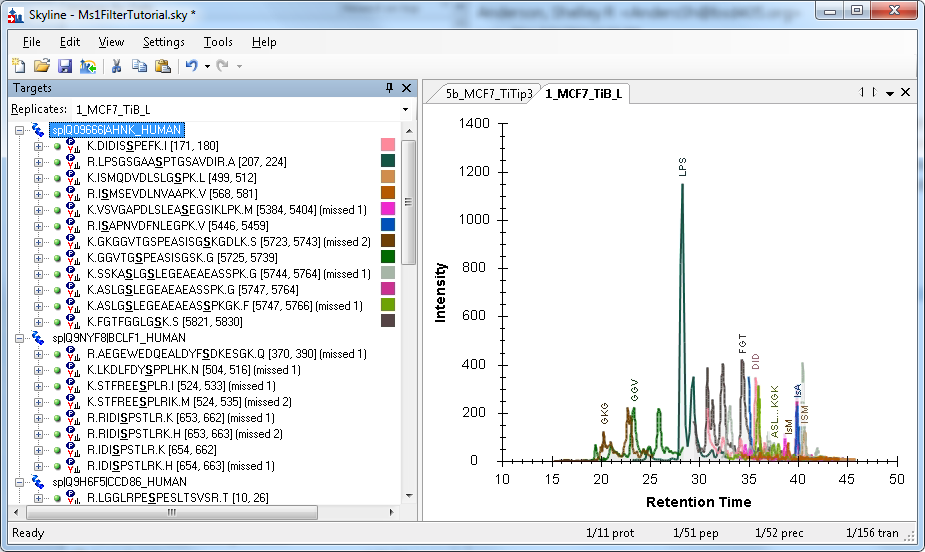Viewport: 925px width, 552px height.
Task: Click the pink swatch beside K.DIDISSPEFK.I
Action: click(388, 146)
